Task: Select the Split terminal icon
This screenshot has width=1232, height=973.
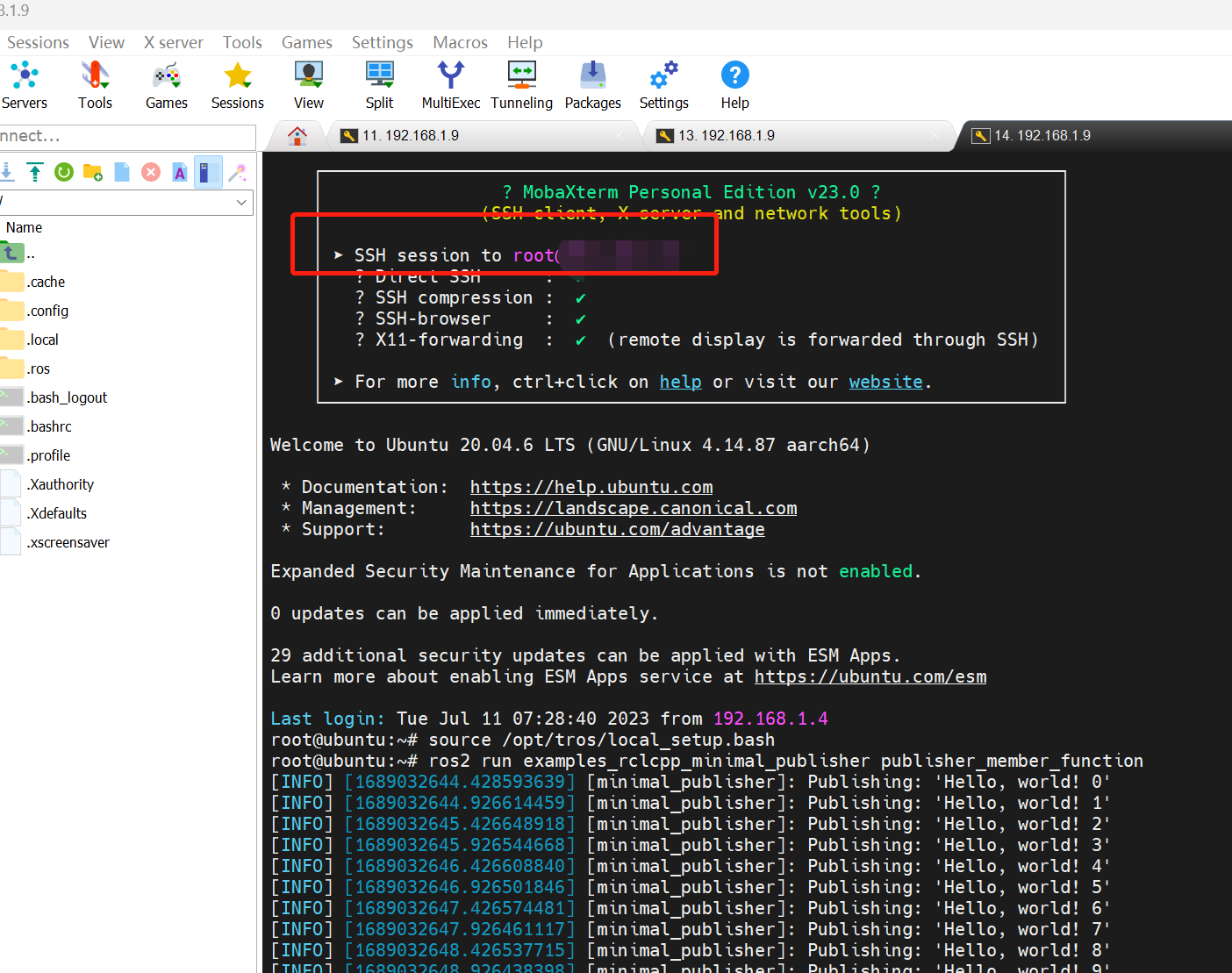Action: coord(379,85)
